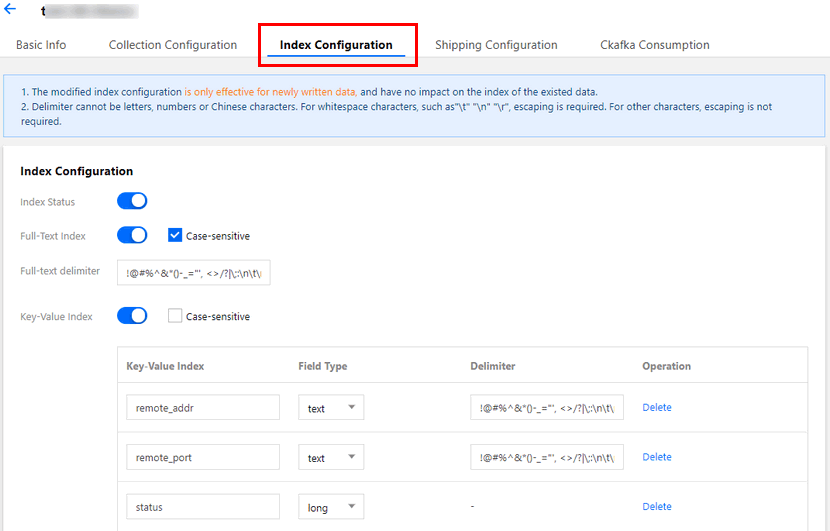Edit the remote_addr key name field
Viewport: 830px width, 531px height.
coord(203,408)
